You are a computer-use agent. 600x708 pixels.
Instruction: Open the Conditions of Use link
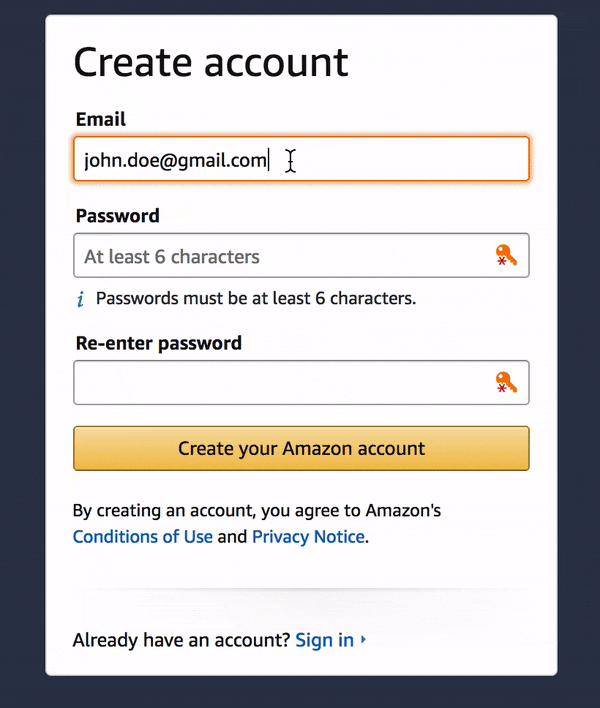point(143,537)
